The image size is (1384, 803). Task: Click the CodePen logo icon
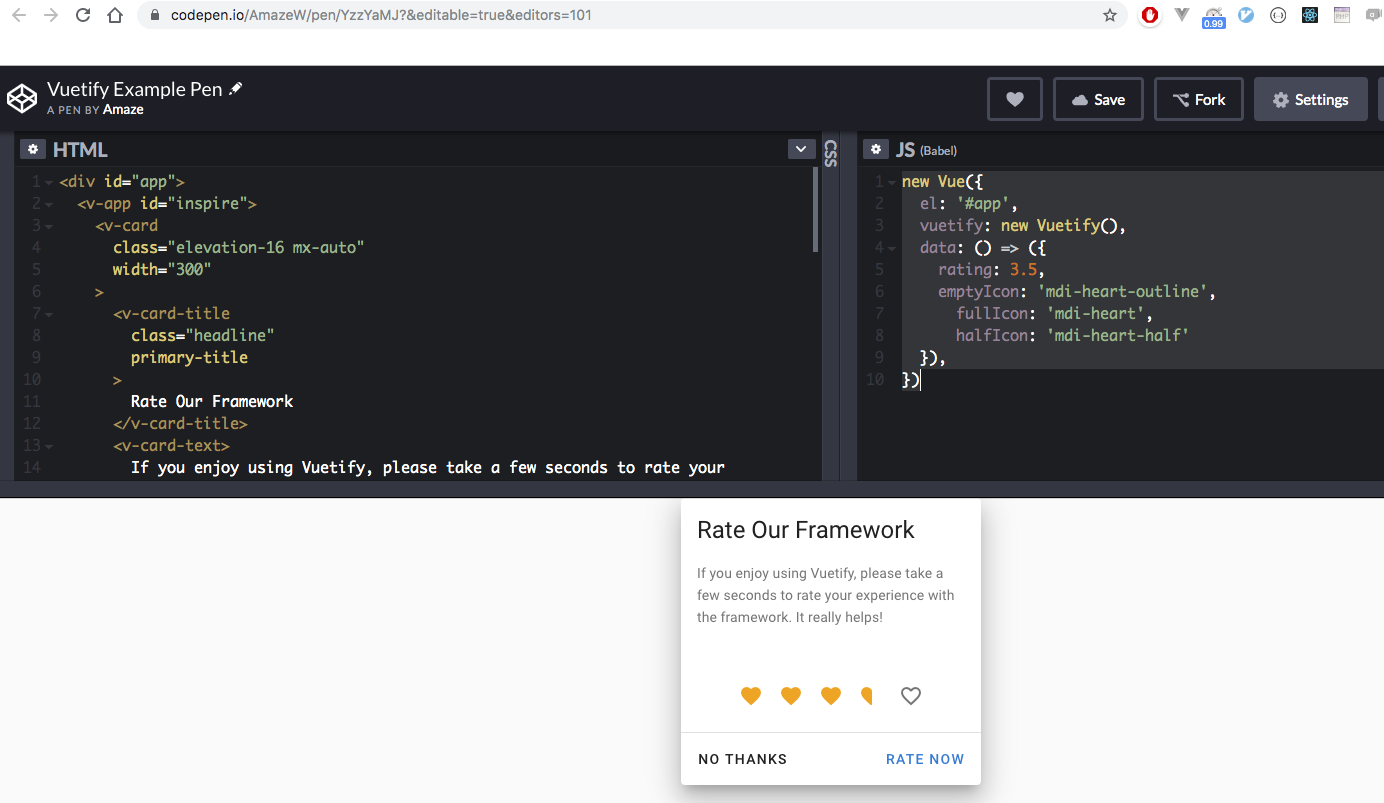point(22,99)
